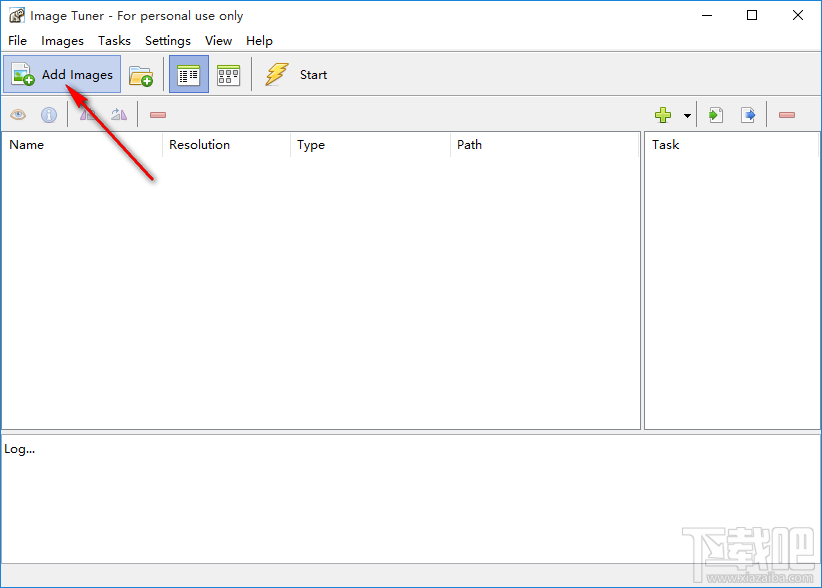The width and height of the screenshot is (822, 588).
Task: Click the preview eye icon
Action: 18,114
